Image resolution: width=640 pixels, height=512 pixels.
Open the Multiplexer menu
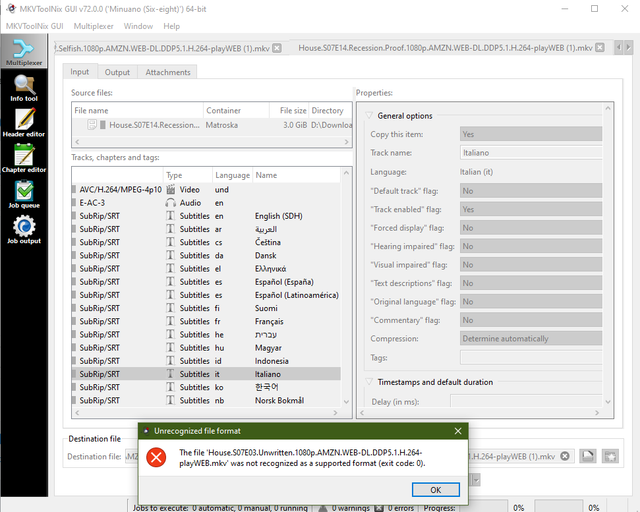coord(93,26)
